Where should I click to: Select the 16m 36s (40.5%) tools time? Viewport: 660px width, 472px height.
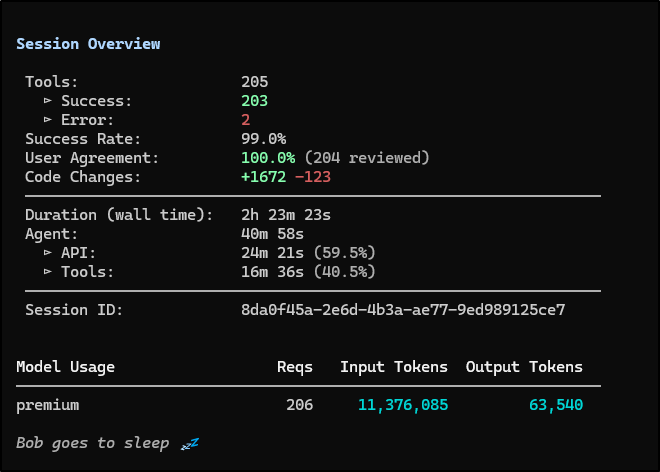point(309,272)
